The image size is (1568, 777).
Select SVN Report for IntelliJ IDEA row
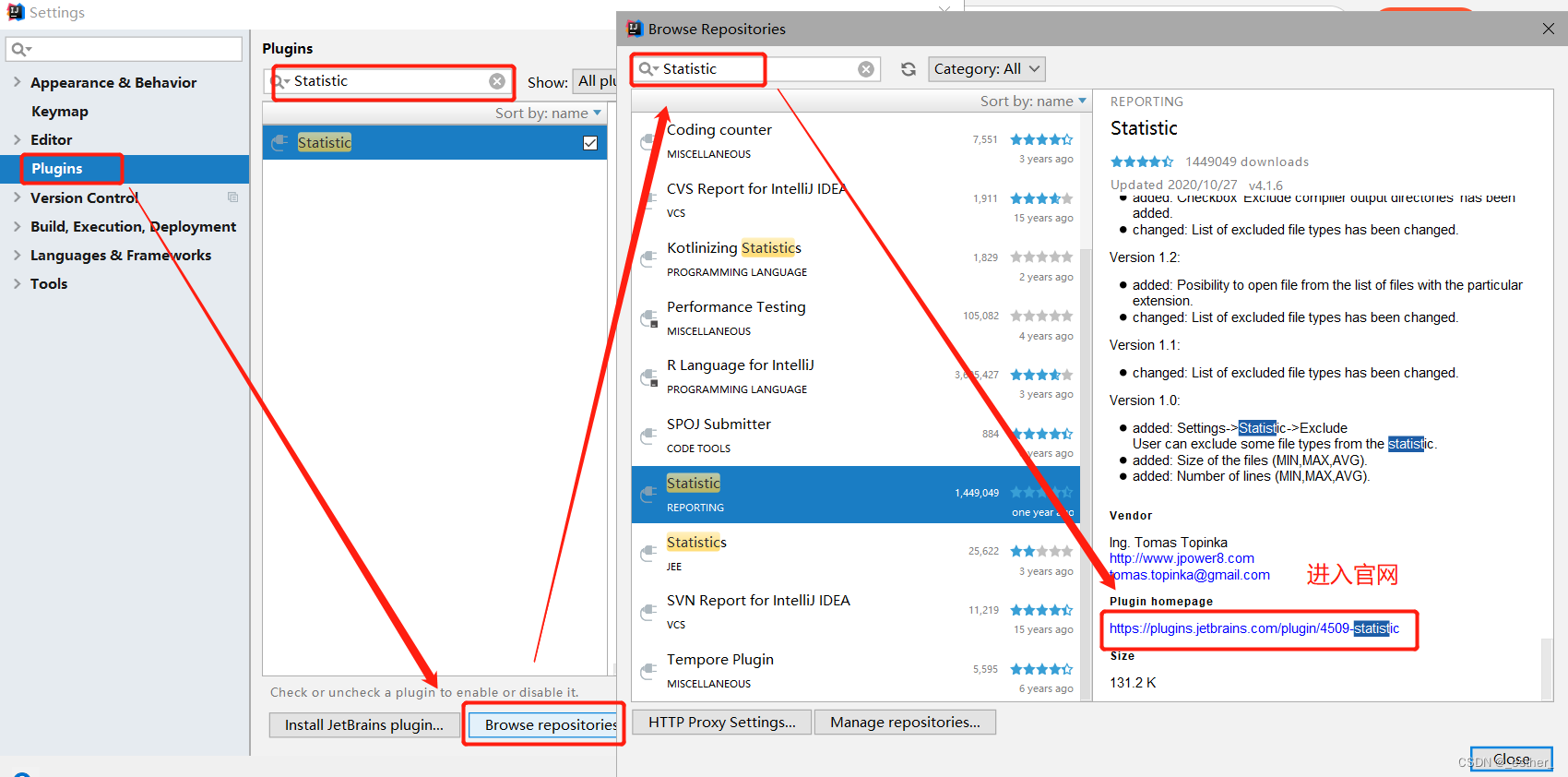(856, 612)
